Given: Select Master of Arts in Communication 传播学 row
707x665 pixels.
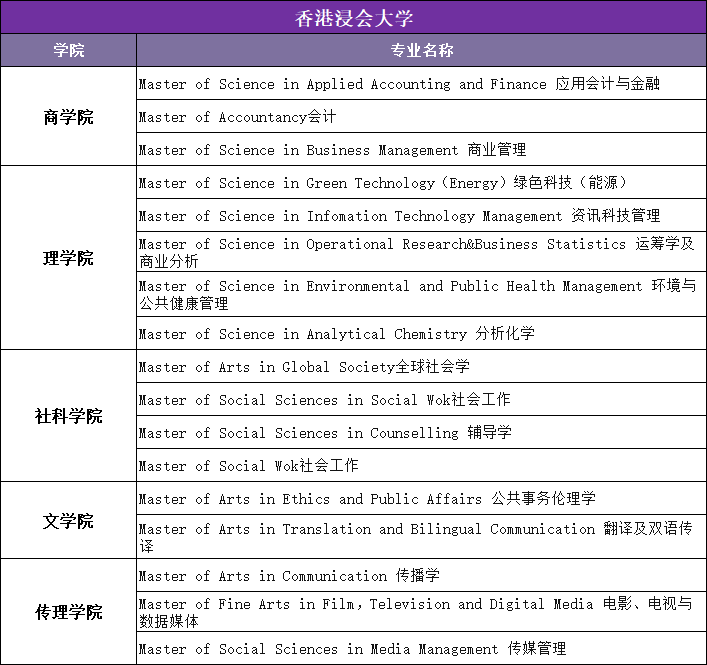Looking at the screenshot, I should (422, 575).
